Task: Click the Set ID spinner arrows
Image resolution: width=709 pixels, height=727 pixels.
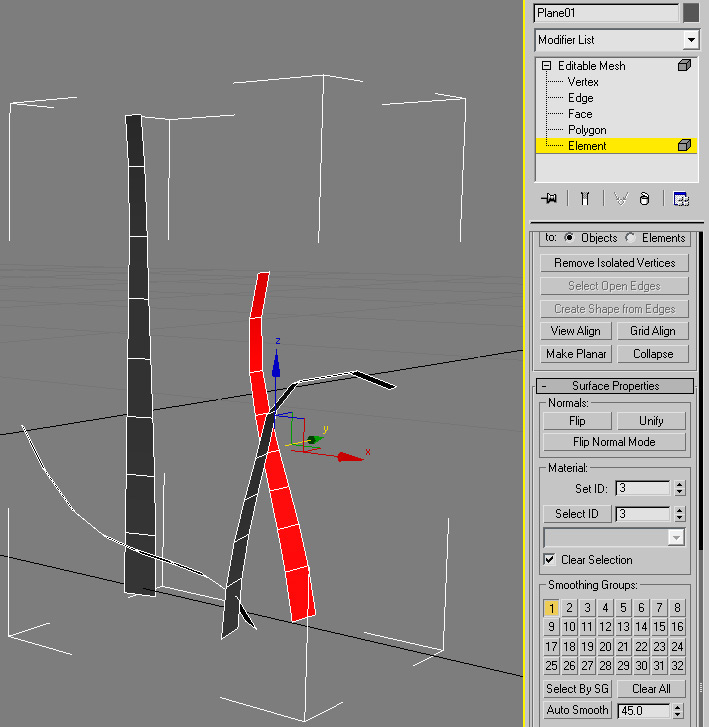Action: click(x=679, y=488)
